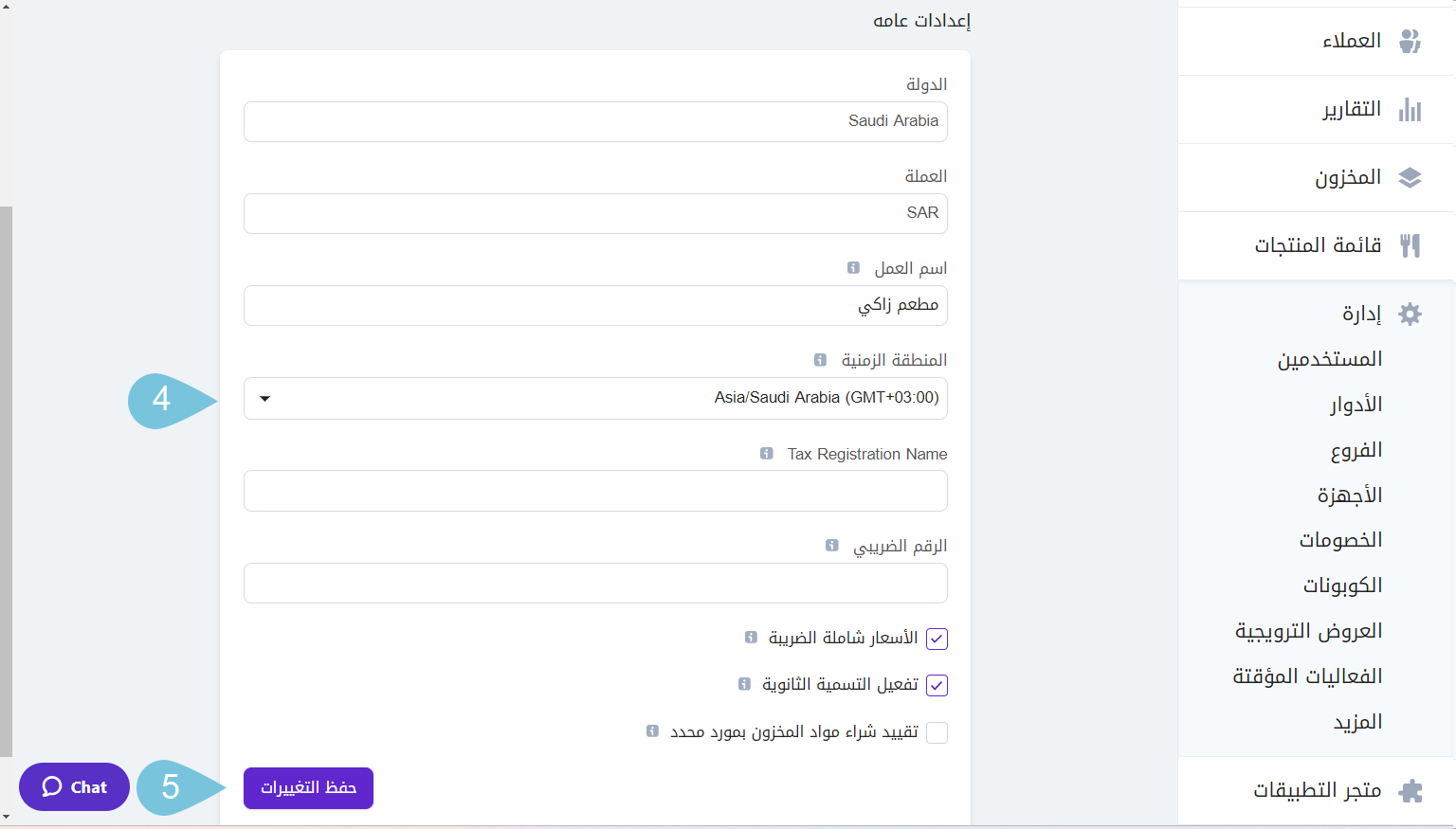Open the التقارير reports icon
The width and height of the screenshot is (1456, 829).
[1410, 110]
